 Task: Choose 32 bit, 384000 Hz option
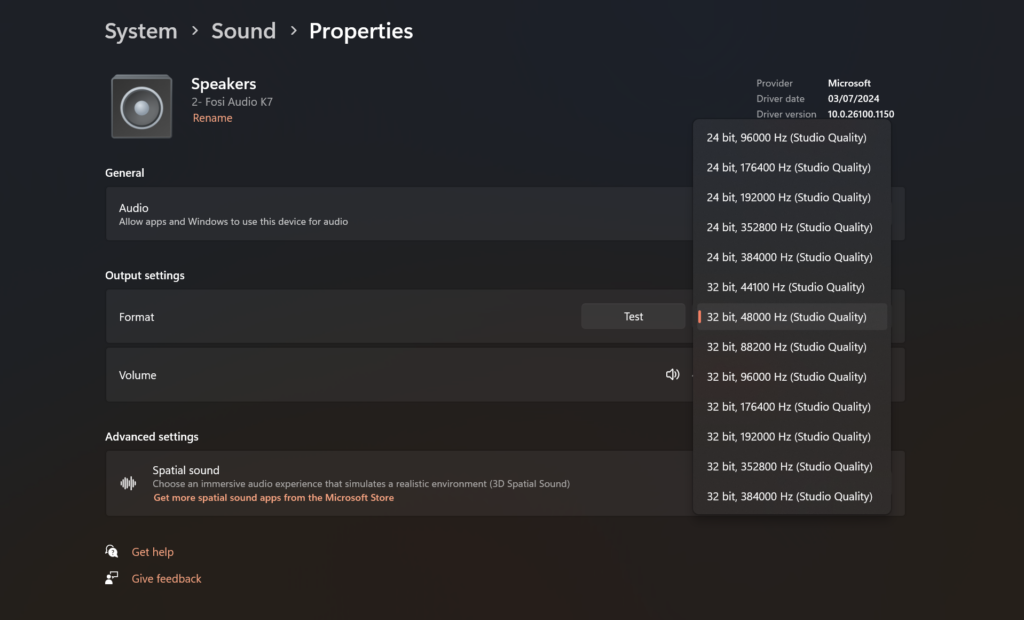pos(788,496)
